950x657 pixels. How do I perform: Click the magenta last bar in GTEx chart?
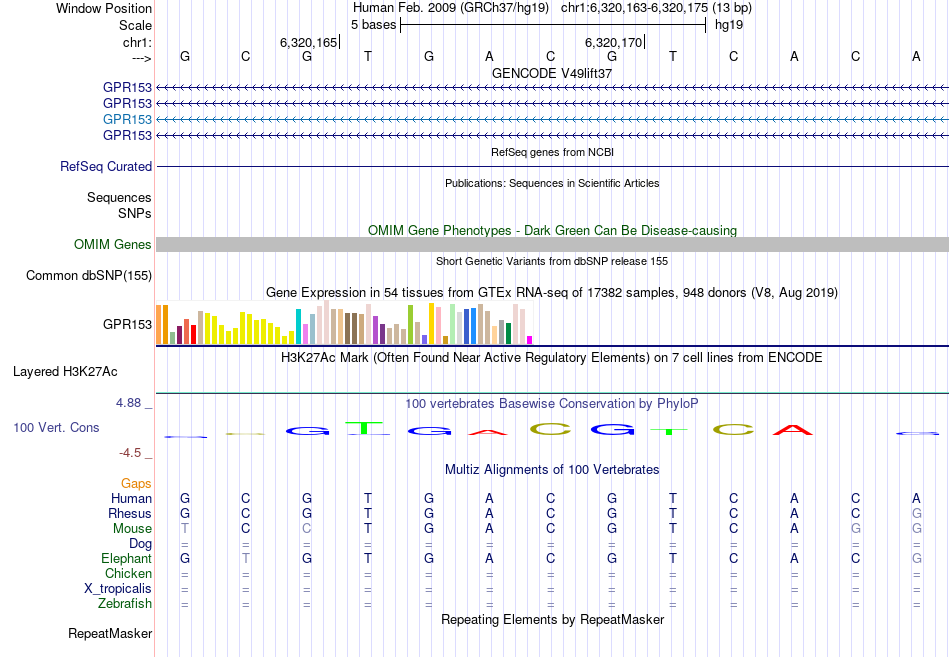pyautogui.click(x=530, y=340)
